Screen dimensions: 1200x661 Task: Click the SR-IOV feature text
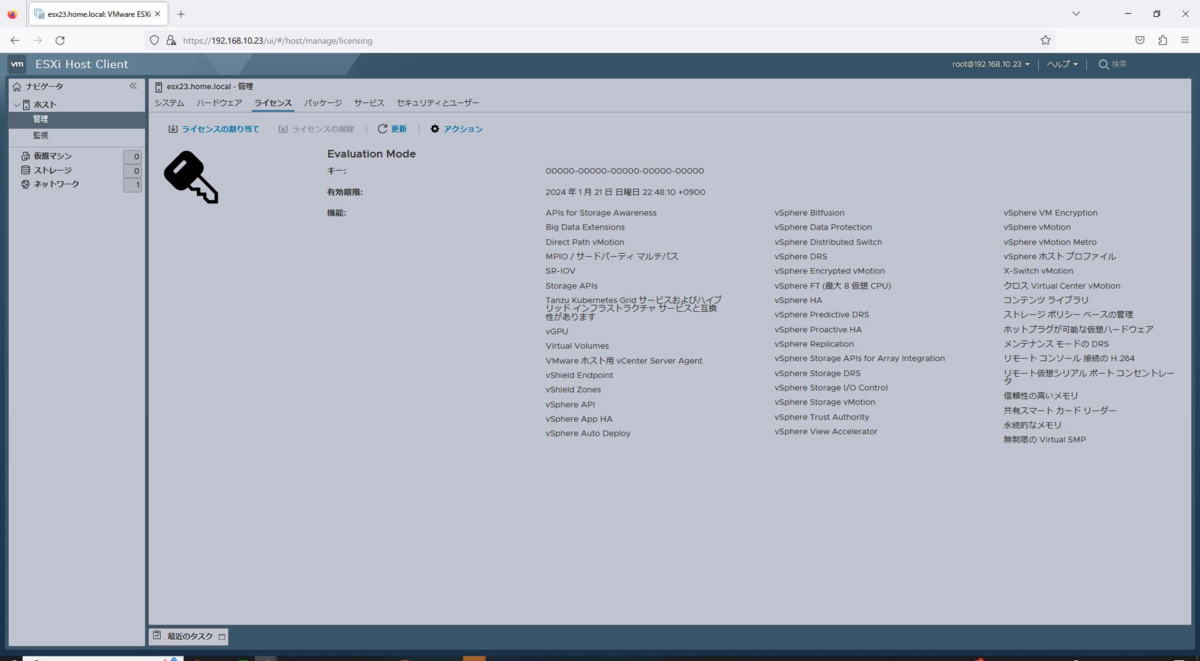tap(560, 271)
